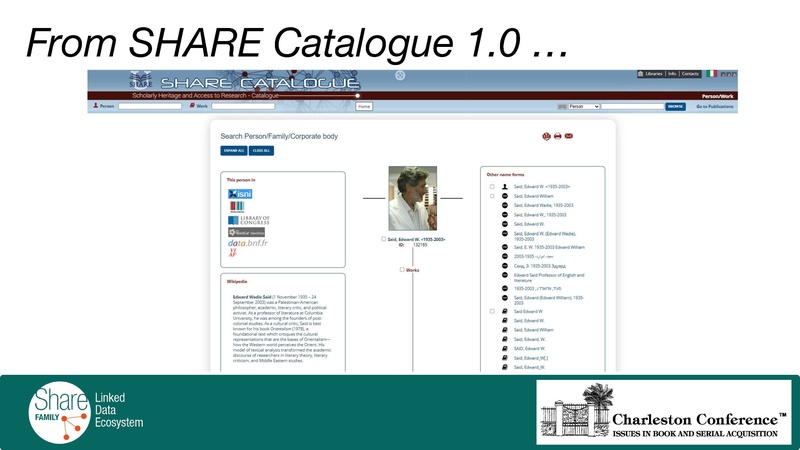
Task: Click book icon beside 'SAID, Edward W.'
Action: click(x=505, y=348)
